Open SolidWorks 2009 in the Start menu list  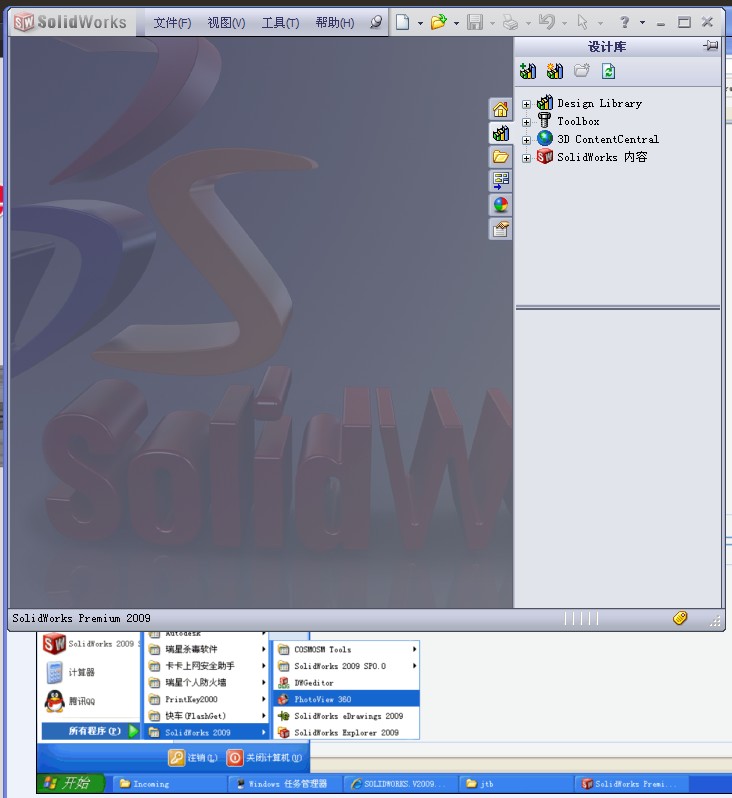coord(91,644)
